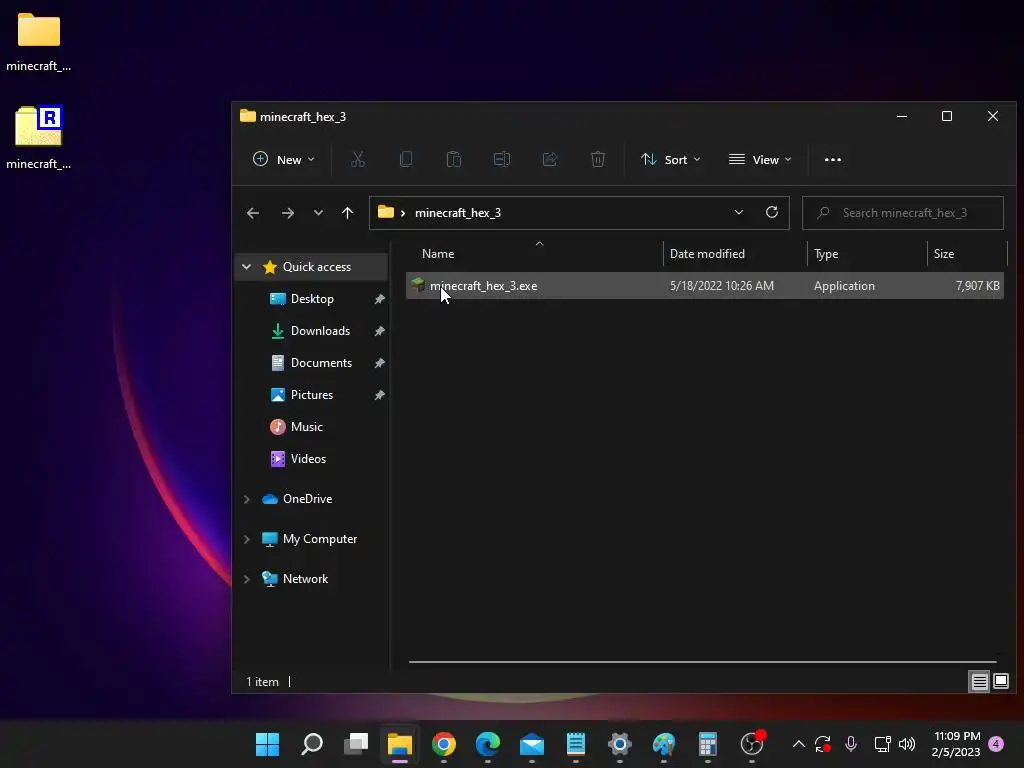Switch to large thumbnails view icon
The width and height of the screenshot is (1024, 768).
1000,682
